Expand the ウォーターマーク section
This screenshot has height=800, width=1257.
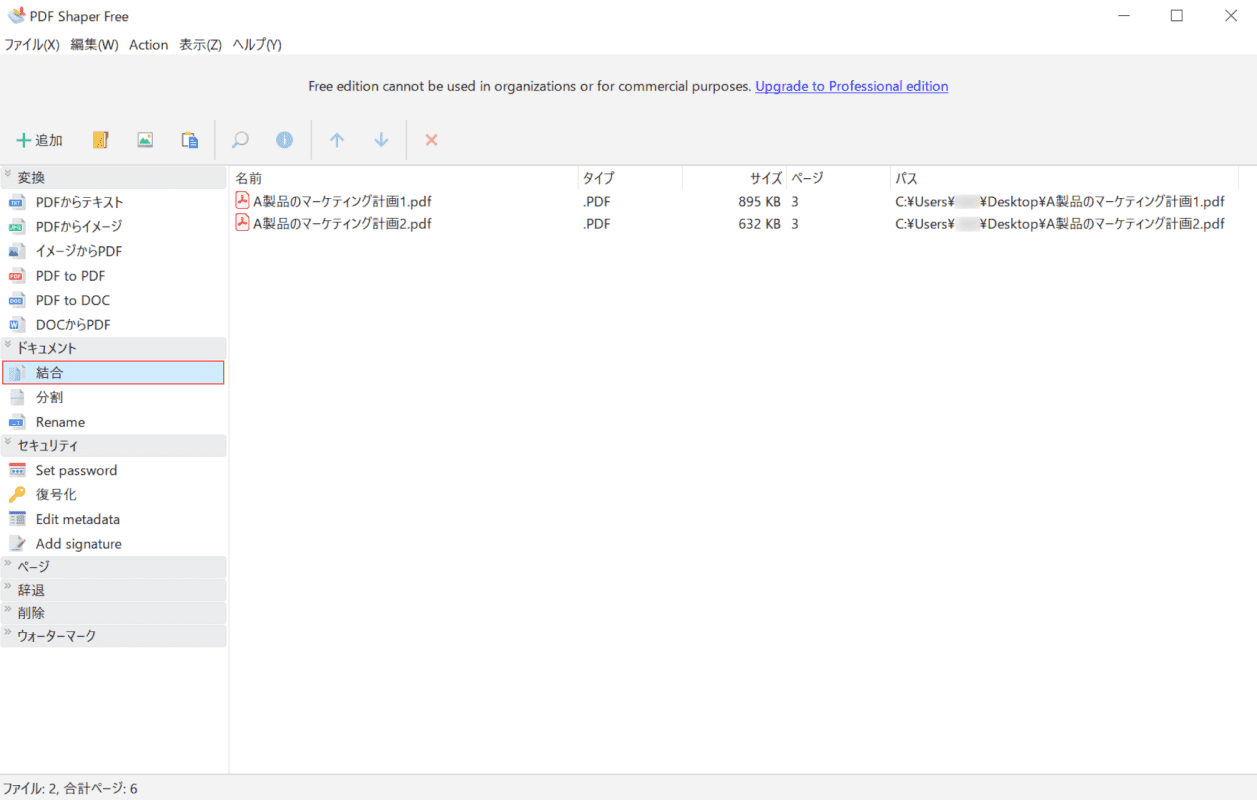tap(114, 636)
